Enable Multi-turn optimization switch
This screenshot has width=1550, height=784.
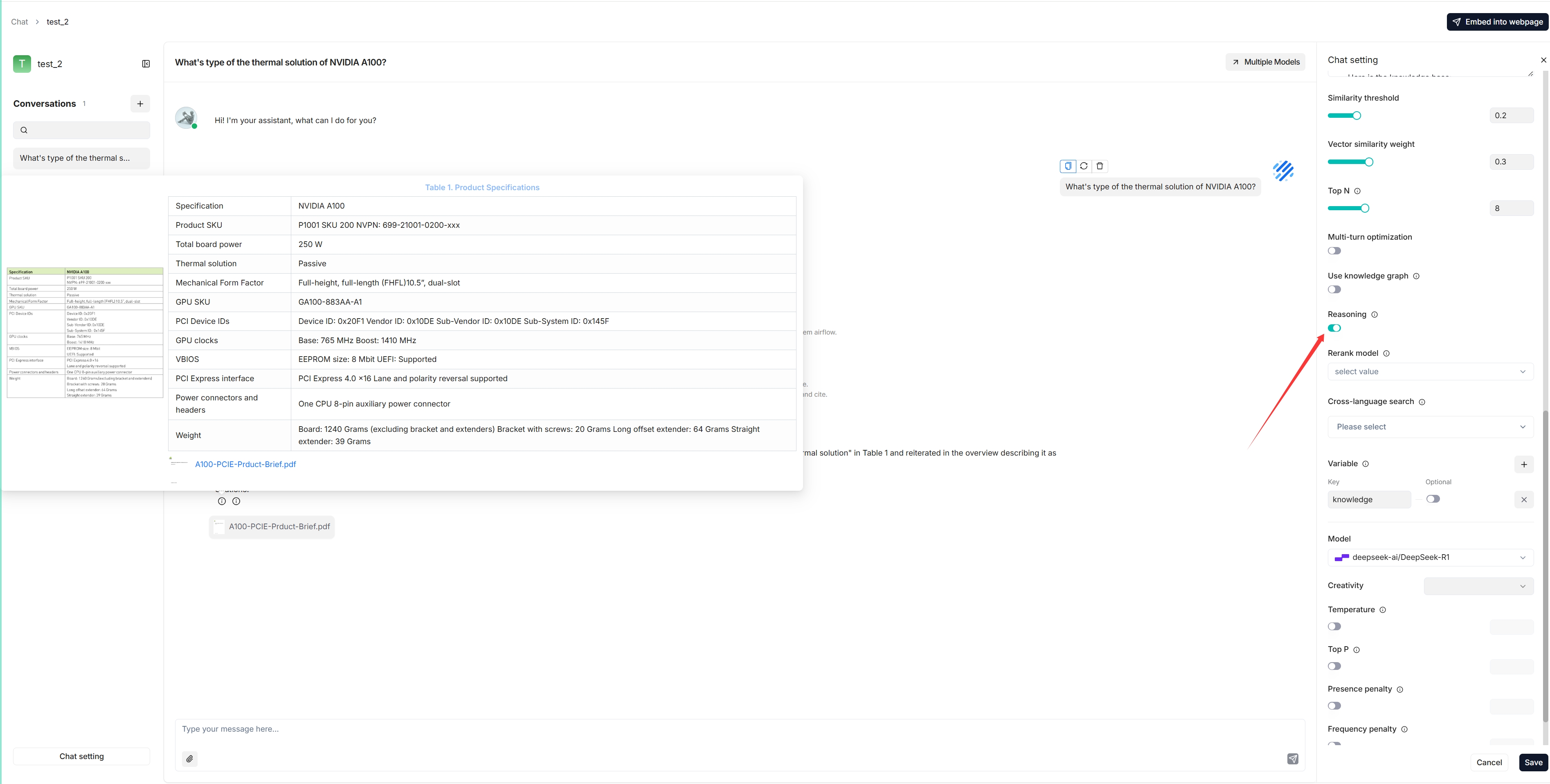coord(1334,251)
